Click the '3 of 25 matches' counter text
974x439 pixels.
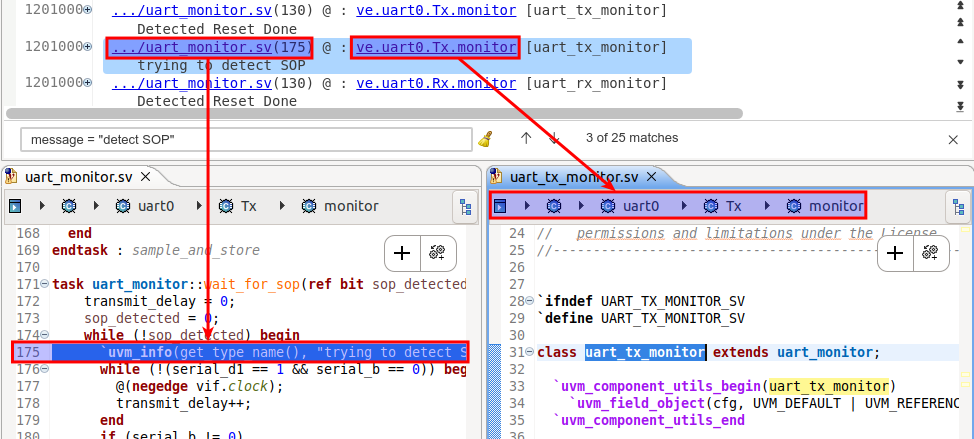(x=632, y=138)
